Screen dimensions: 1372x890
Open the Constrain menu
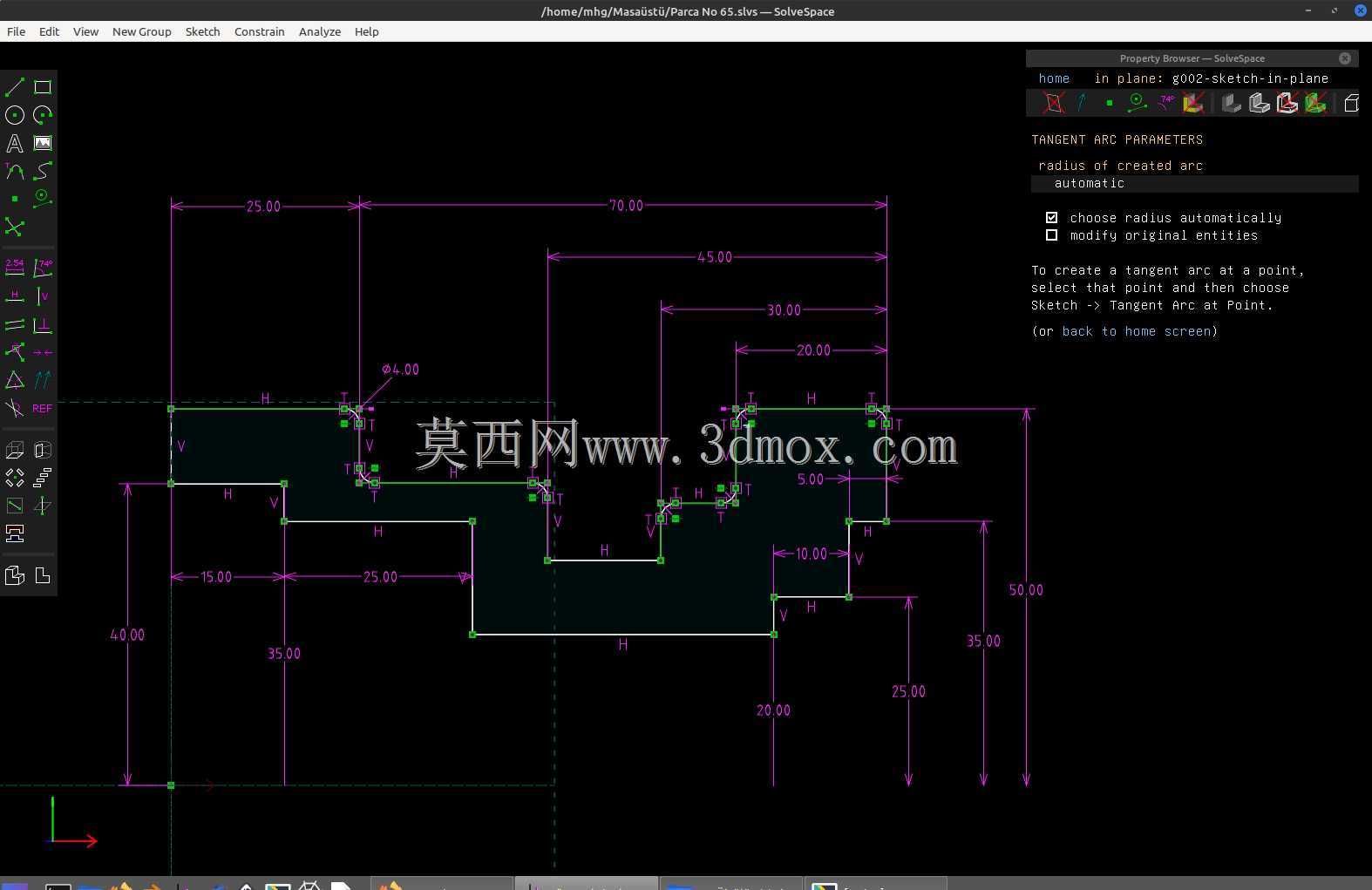tap(259, 31)
